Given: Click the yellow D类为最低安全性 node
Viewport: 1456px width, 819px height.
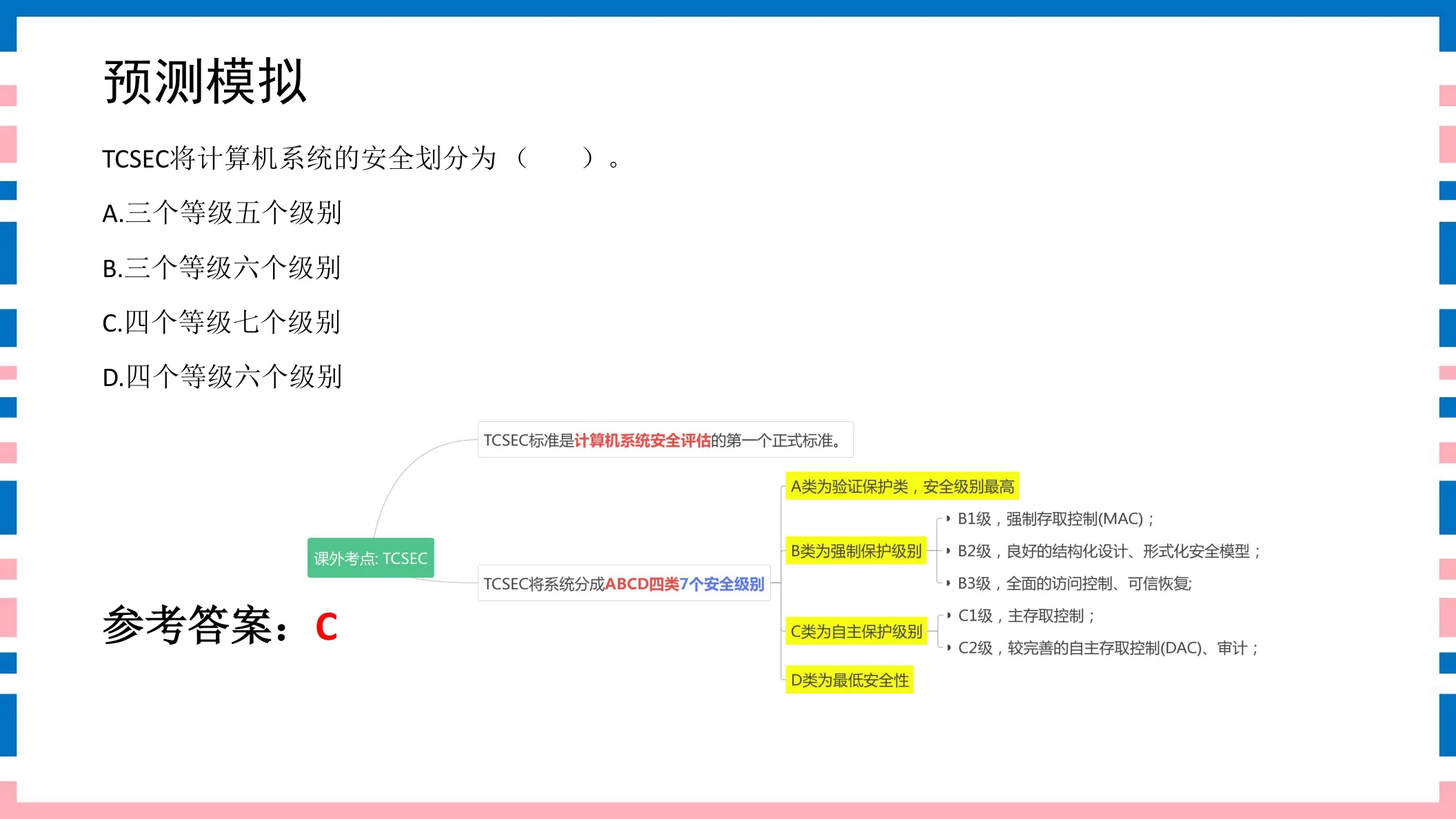Looking at the screenshot, I should (849, 680).
